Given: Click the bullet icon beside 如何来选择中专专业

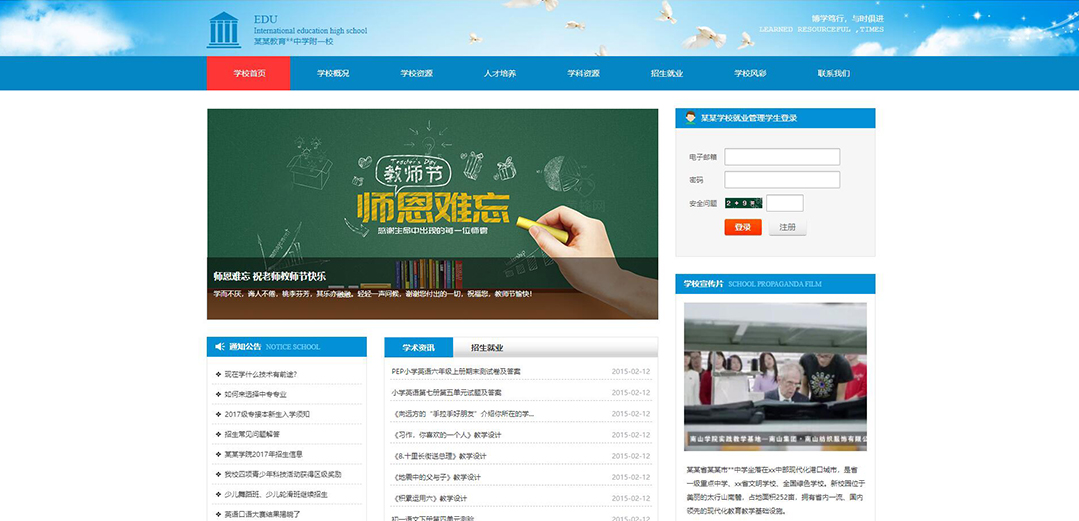Looking at the screenshot, I should click(x=218, y=394).
